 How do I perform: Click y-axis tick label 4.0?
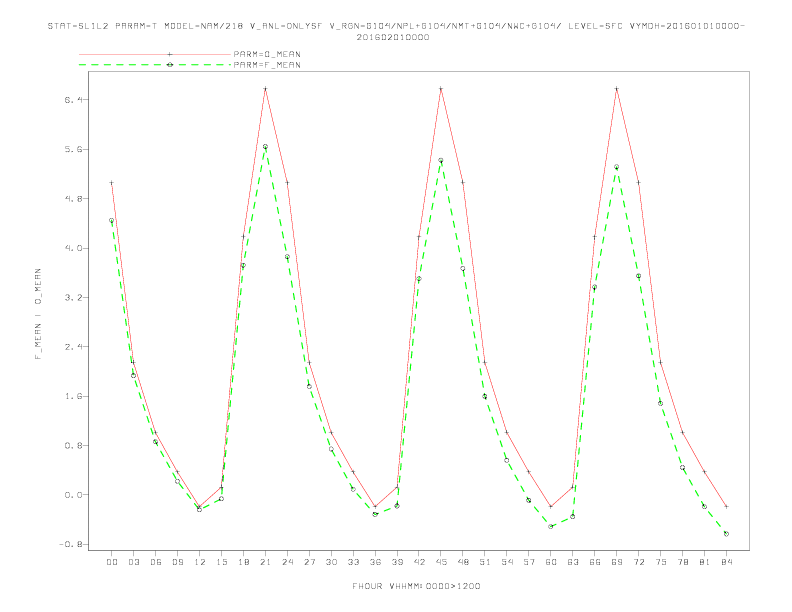click(x=72, y=248)
